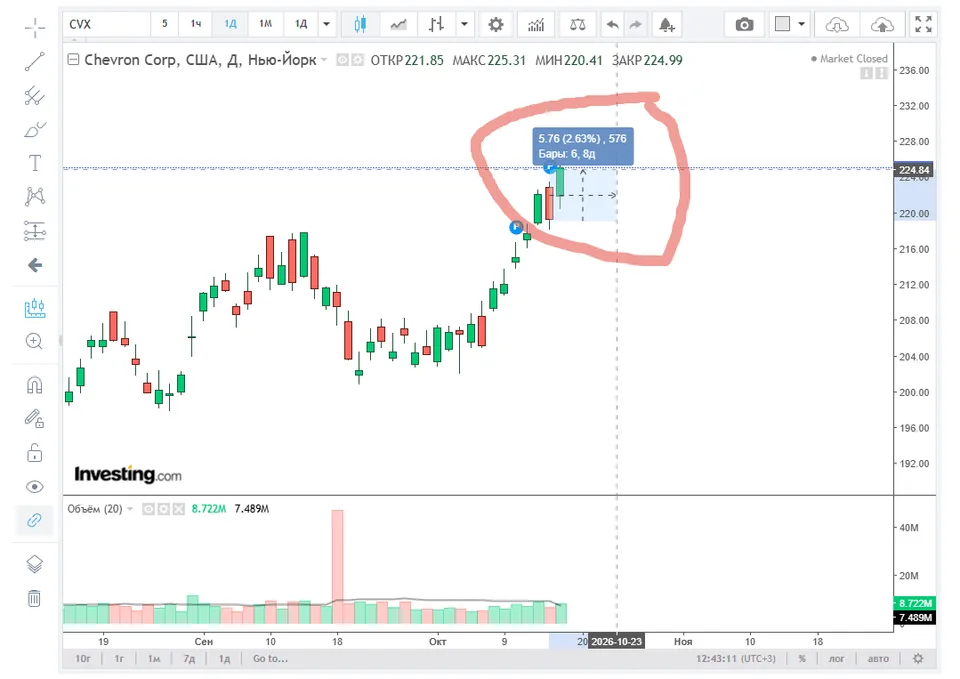Open the chart patterns tool

click(x=35, y=197)
